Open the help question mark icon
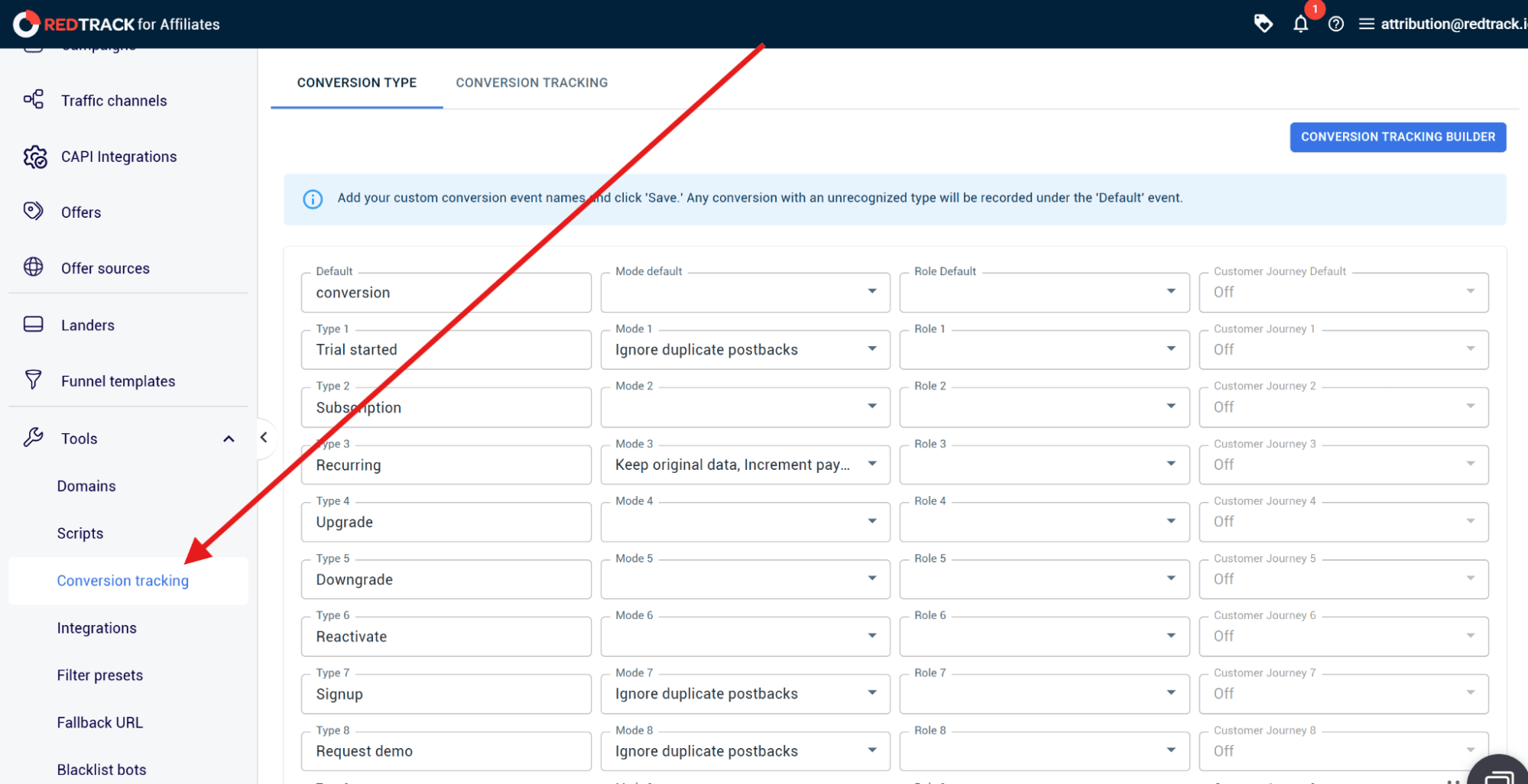 1336,24
